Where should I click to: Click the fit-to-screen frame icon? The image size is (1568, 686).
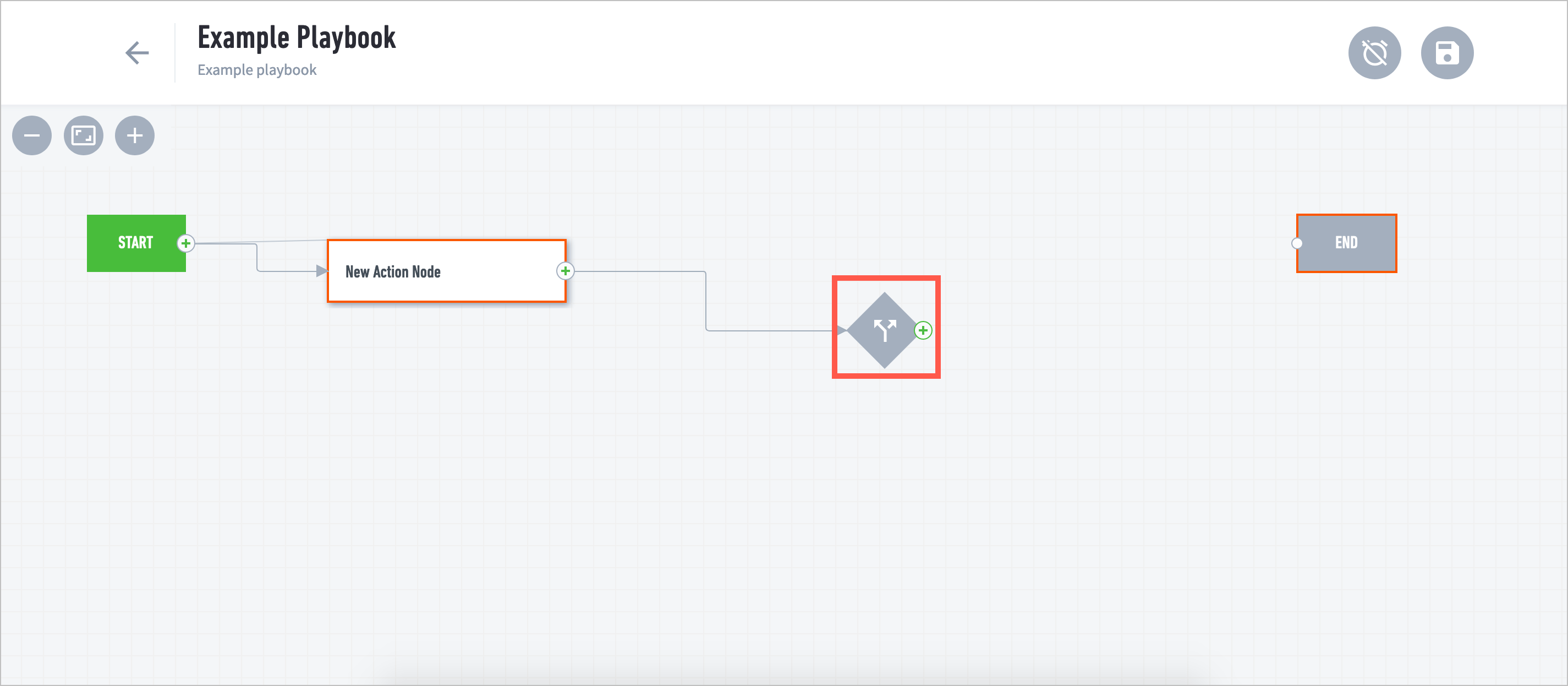[84, 135]
